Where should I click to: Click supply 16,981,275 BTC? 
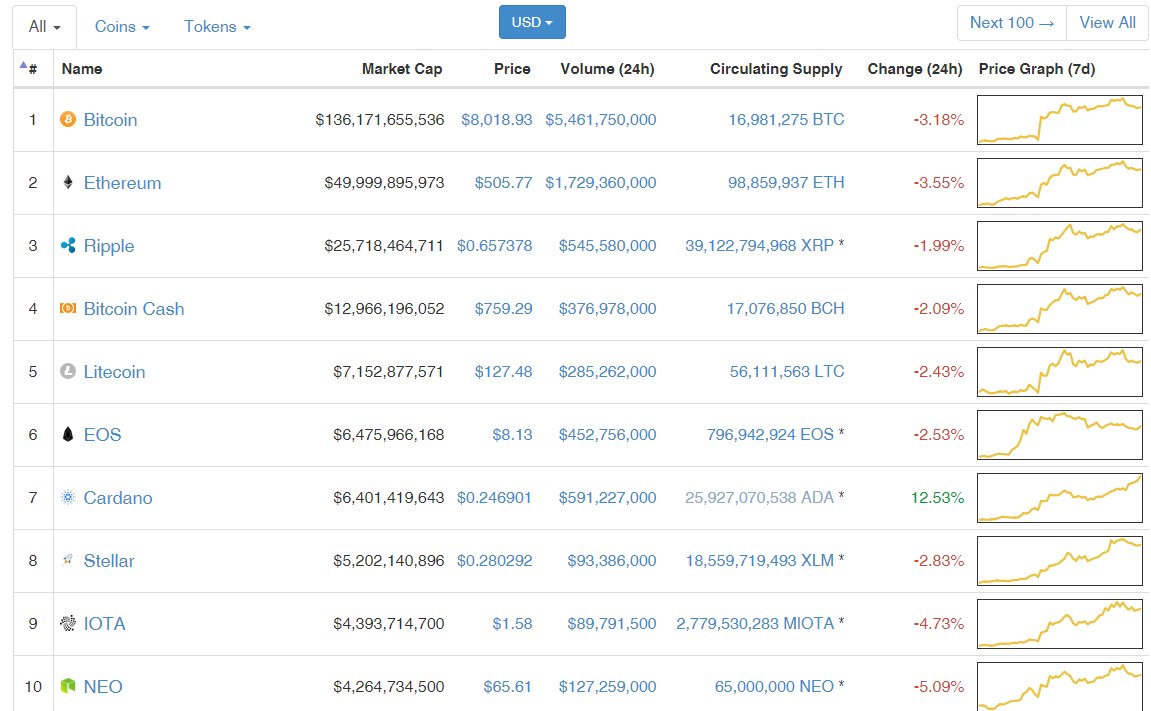(x=786, y=120)
